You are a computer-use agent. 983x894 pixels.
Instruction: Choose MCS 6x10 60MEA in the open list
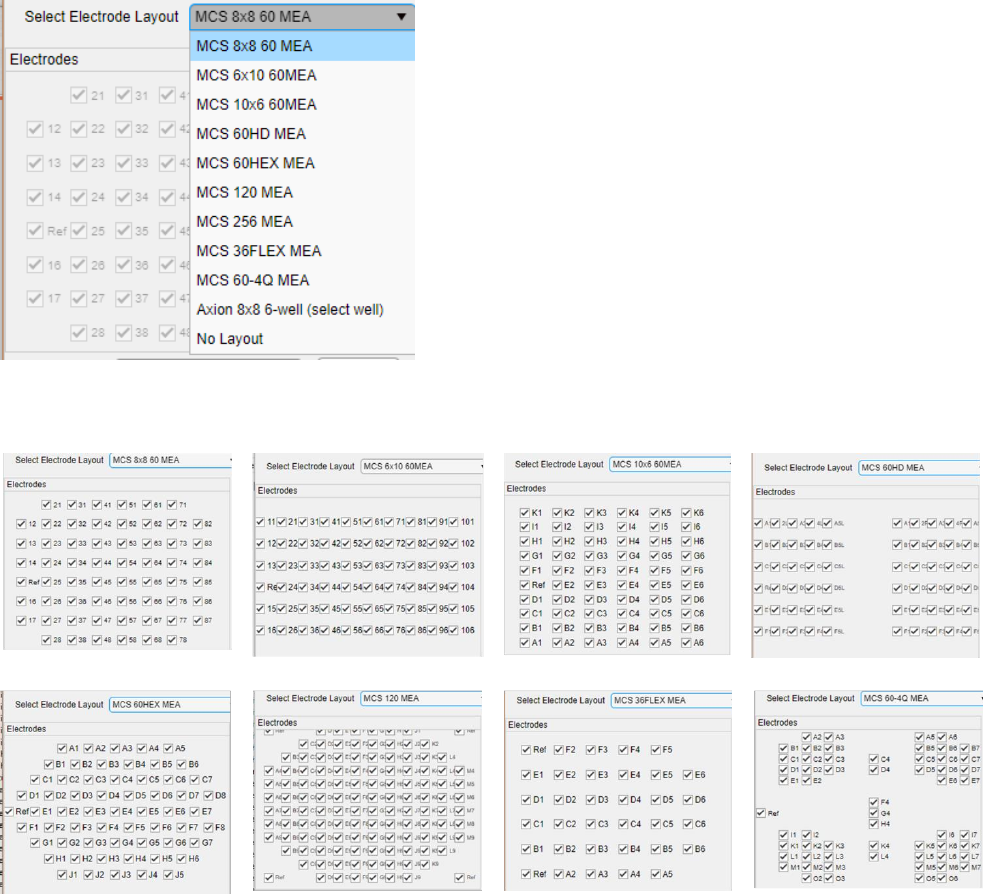[x=302, y=75]
